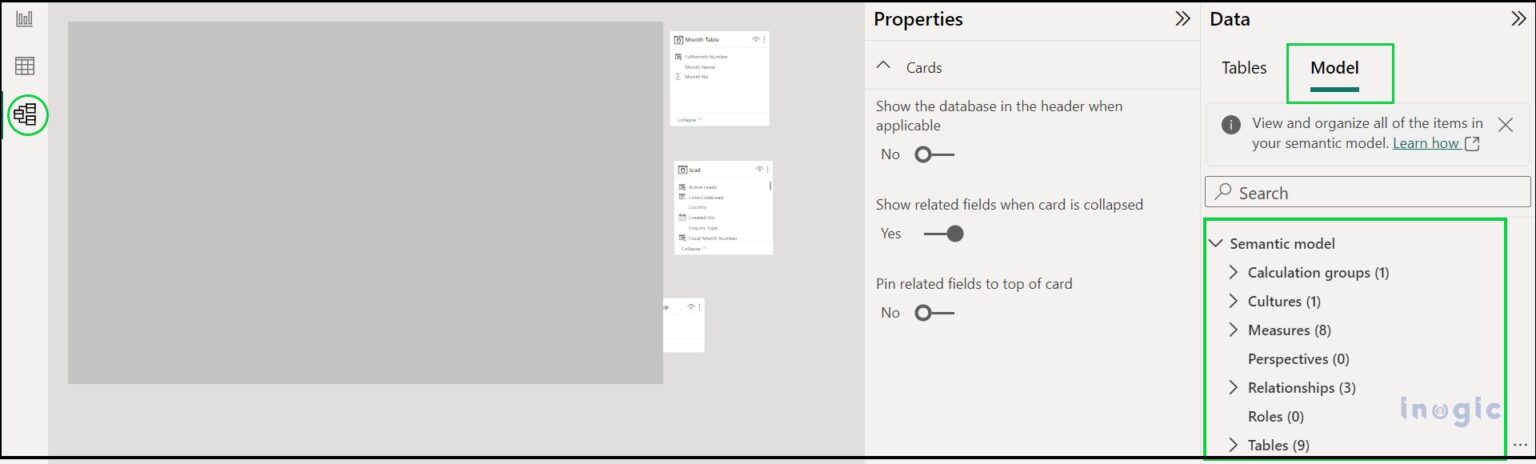Open Report view from left sidebar
This screenshot has height=464, width=1536.
(24, 20)
